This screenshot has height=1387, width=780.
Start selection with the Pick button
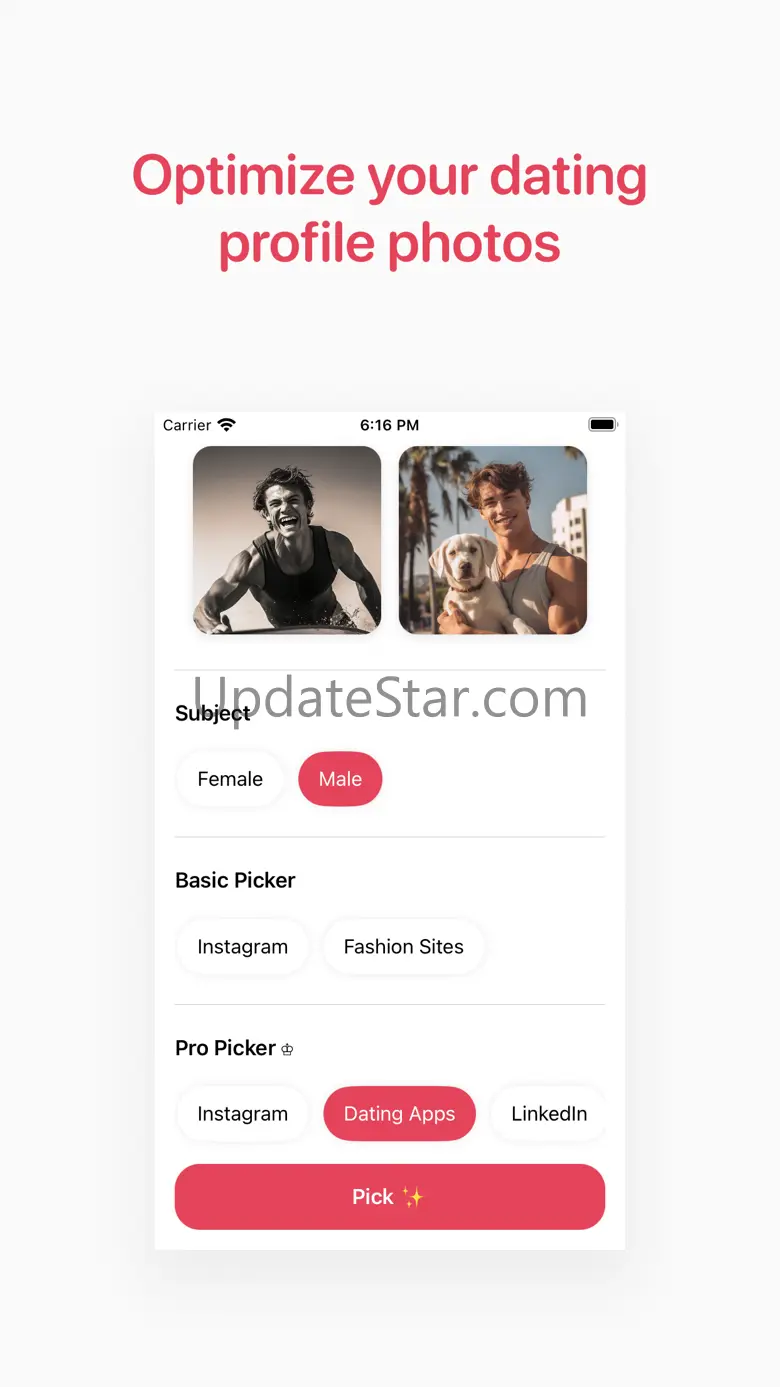[390, 1197]
